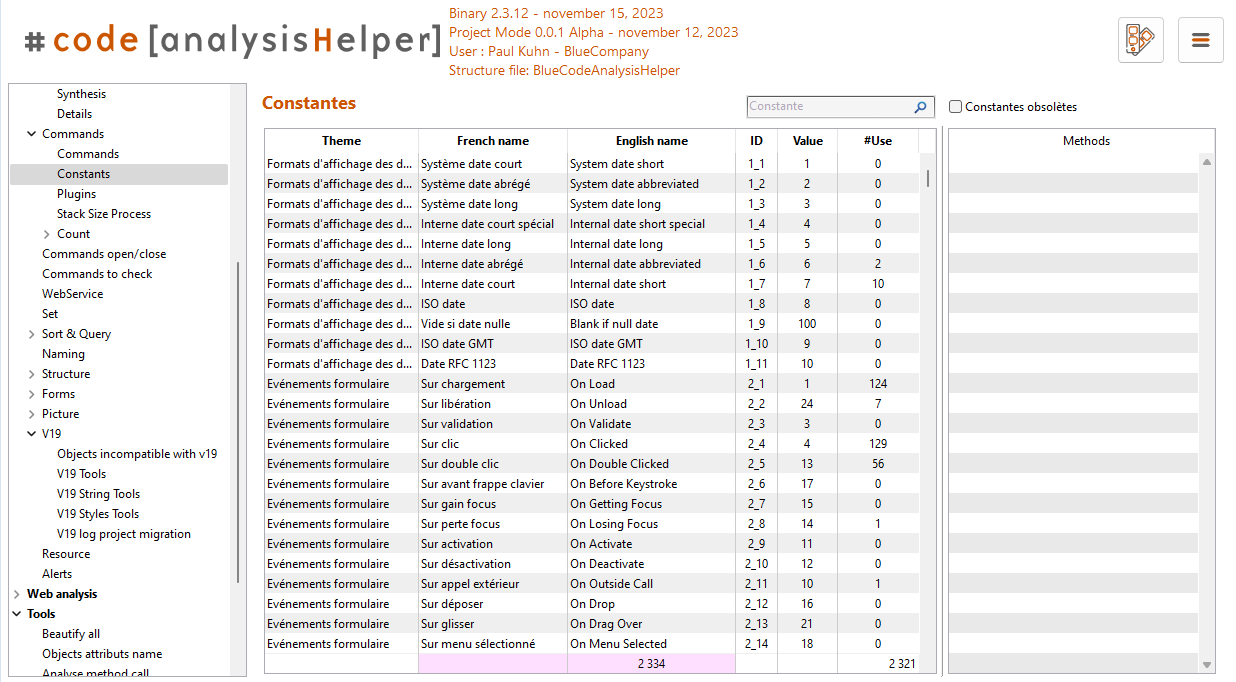Select the On Load constant row

591,384
